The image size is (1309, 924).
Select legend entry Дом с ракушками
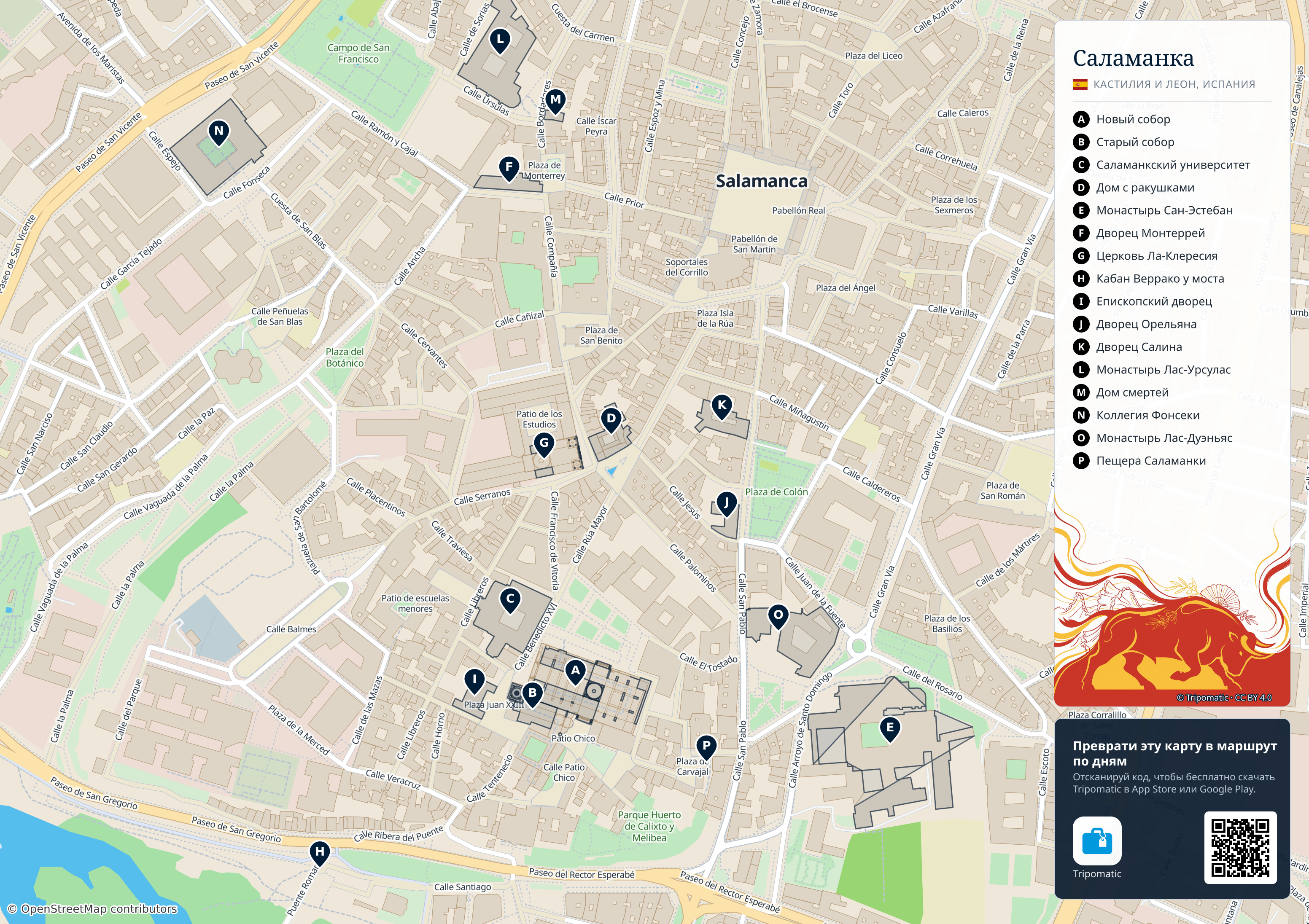[x=1145, y=188]
